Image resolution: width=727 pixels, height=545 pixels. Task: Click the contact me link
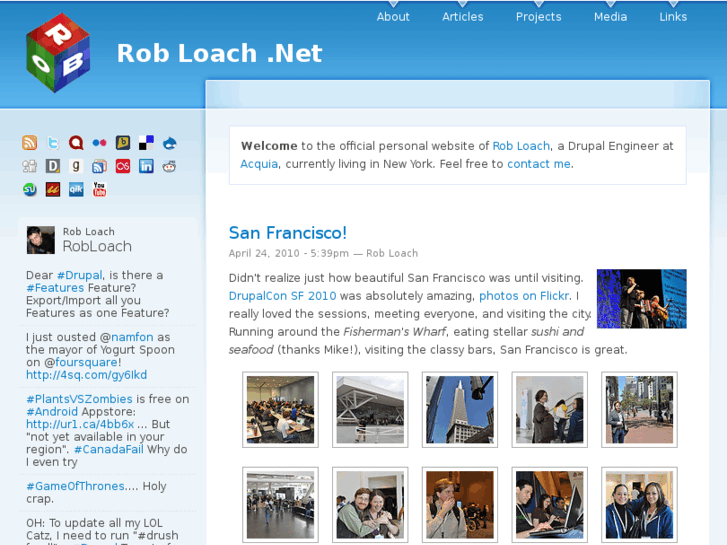click(x=539, y=164)
